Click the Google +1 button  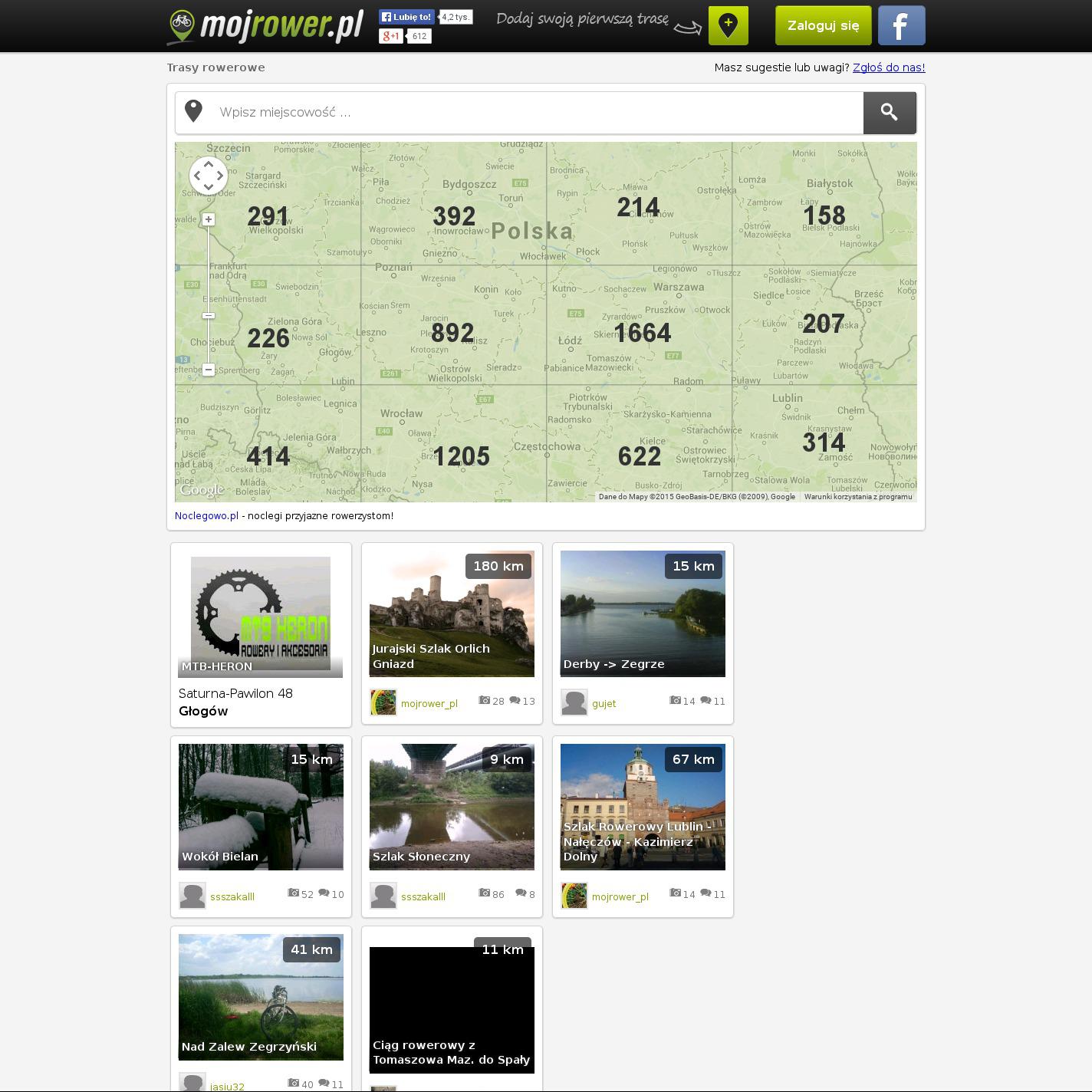[x=391, y=36]
